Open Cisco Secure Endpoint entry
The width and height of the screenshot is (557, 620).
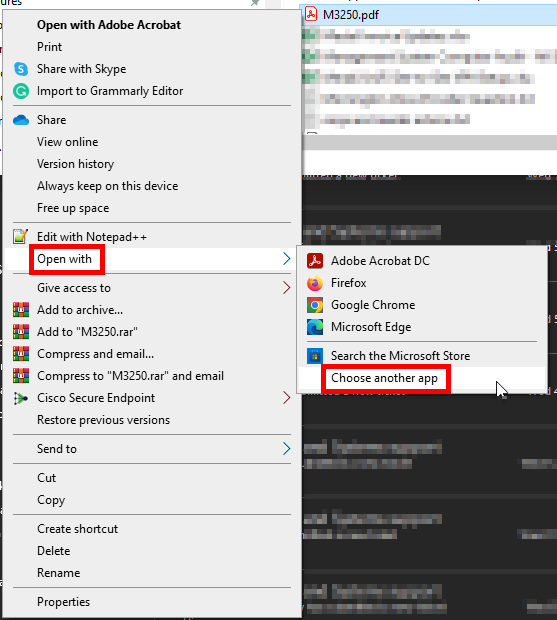153,398
